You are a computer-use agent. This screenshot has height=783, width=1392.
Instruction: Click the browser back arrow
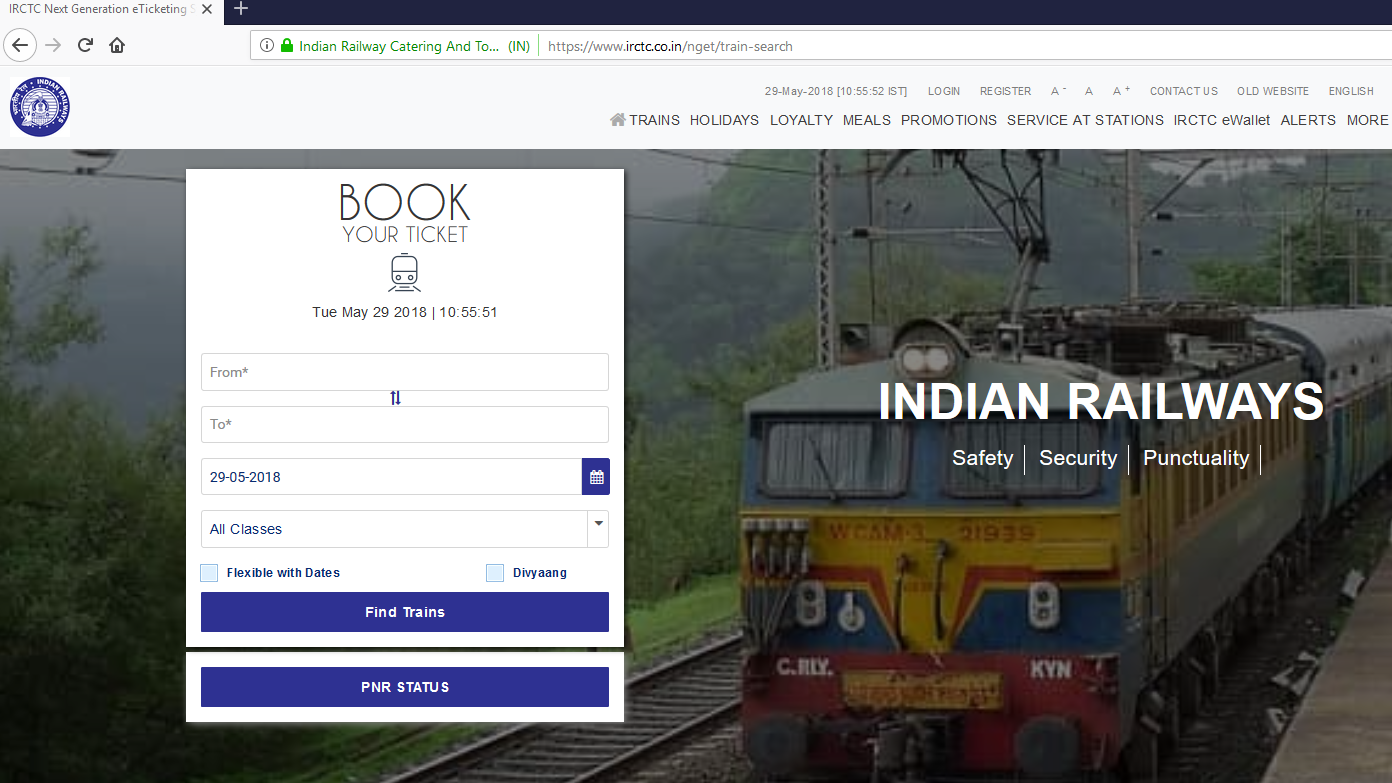pyautogui.click(x=20, y=45)
